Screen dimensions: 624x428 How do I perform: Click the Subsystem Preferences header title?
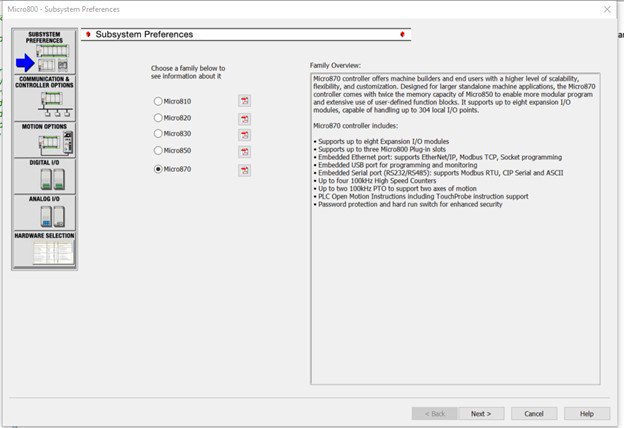pos(144,35)
